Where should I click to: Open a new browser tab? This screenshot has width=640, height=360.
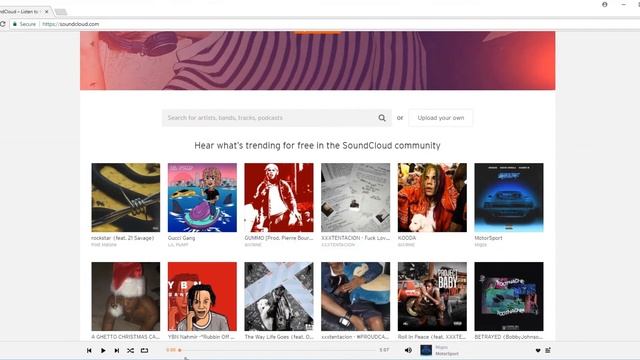click(61, 12)
